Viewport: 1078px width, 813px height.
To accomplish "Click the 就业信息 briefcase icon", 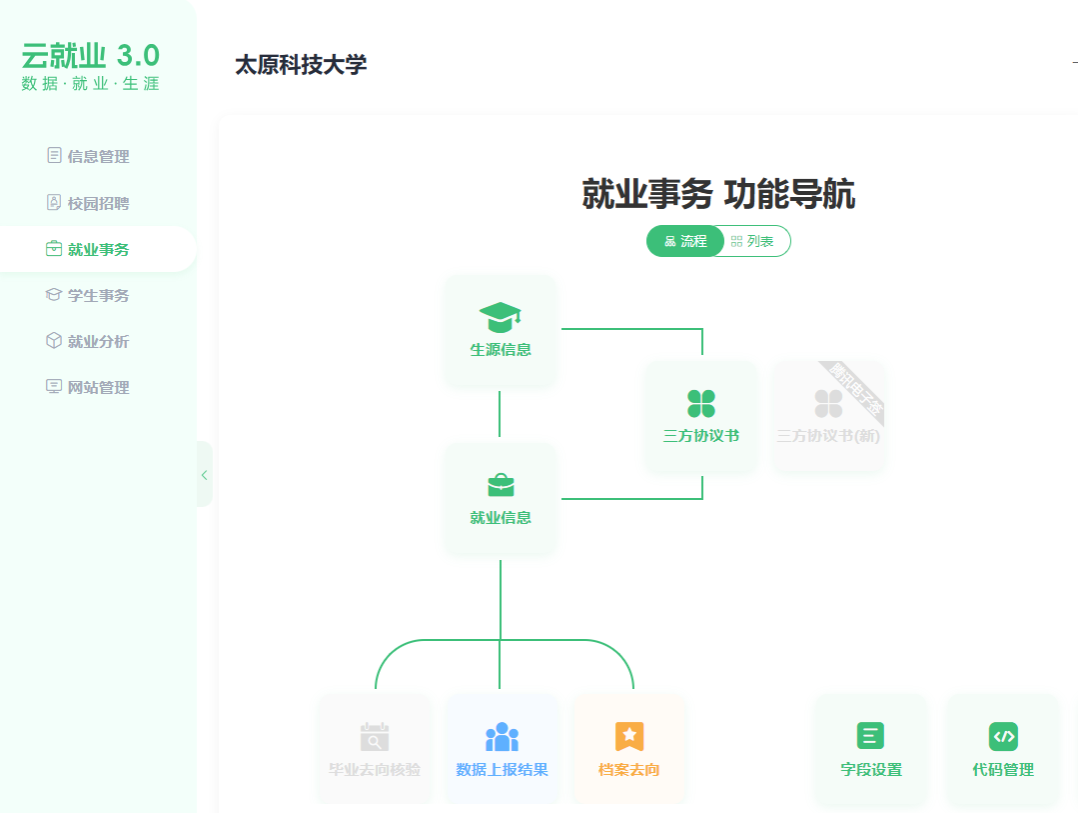I will coord(500,486).
